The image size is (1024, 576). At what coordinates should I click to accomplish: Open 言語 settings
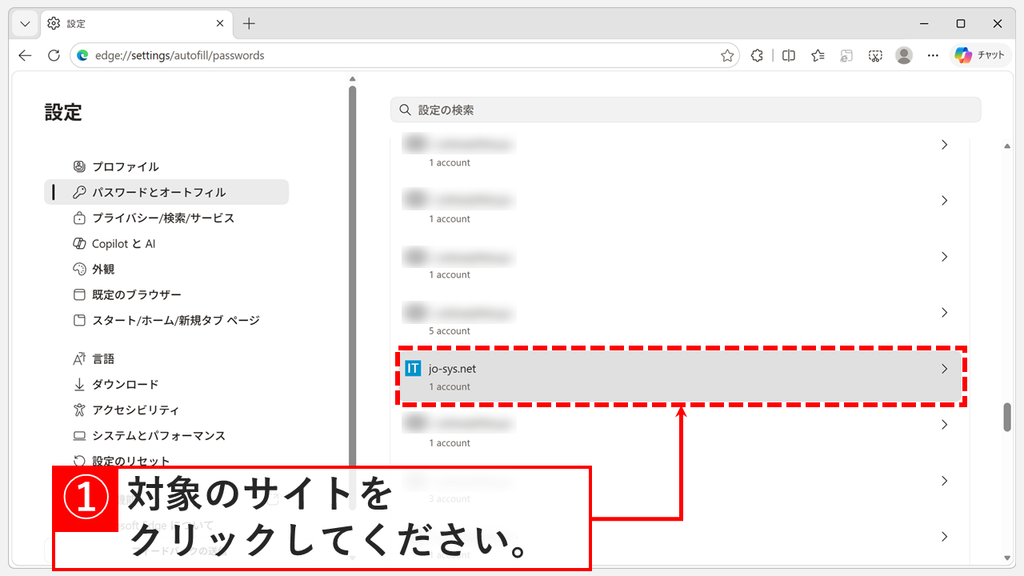[167, 359]
